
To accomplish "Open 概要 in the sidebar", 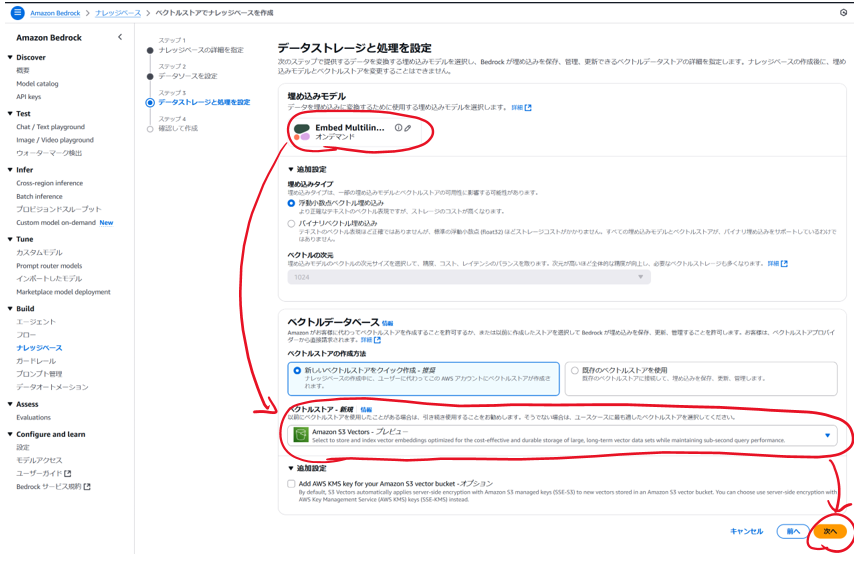I will point(23,70).
